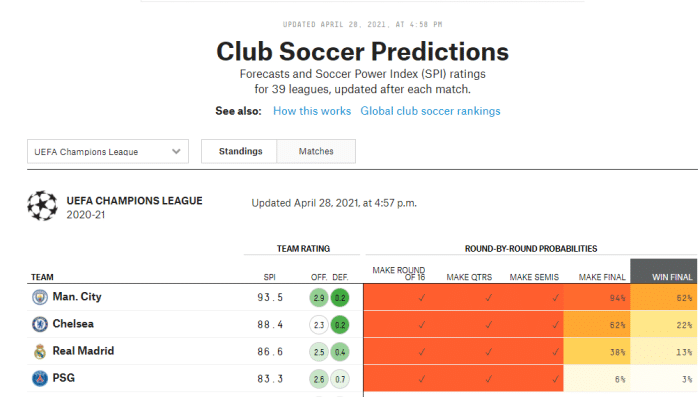
Task: Click the PSG club crest icon
Action: click(x=40, y=379)
